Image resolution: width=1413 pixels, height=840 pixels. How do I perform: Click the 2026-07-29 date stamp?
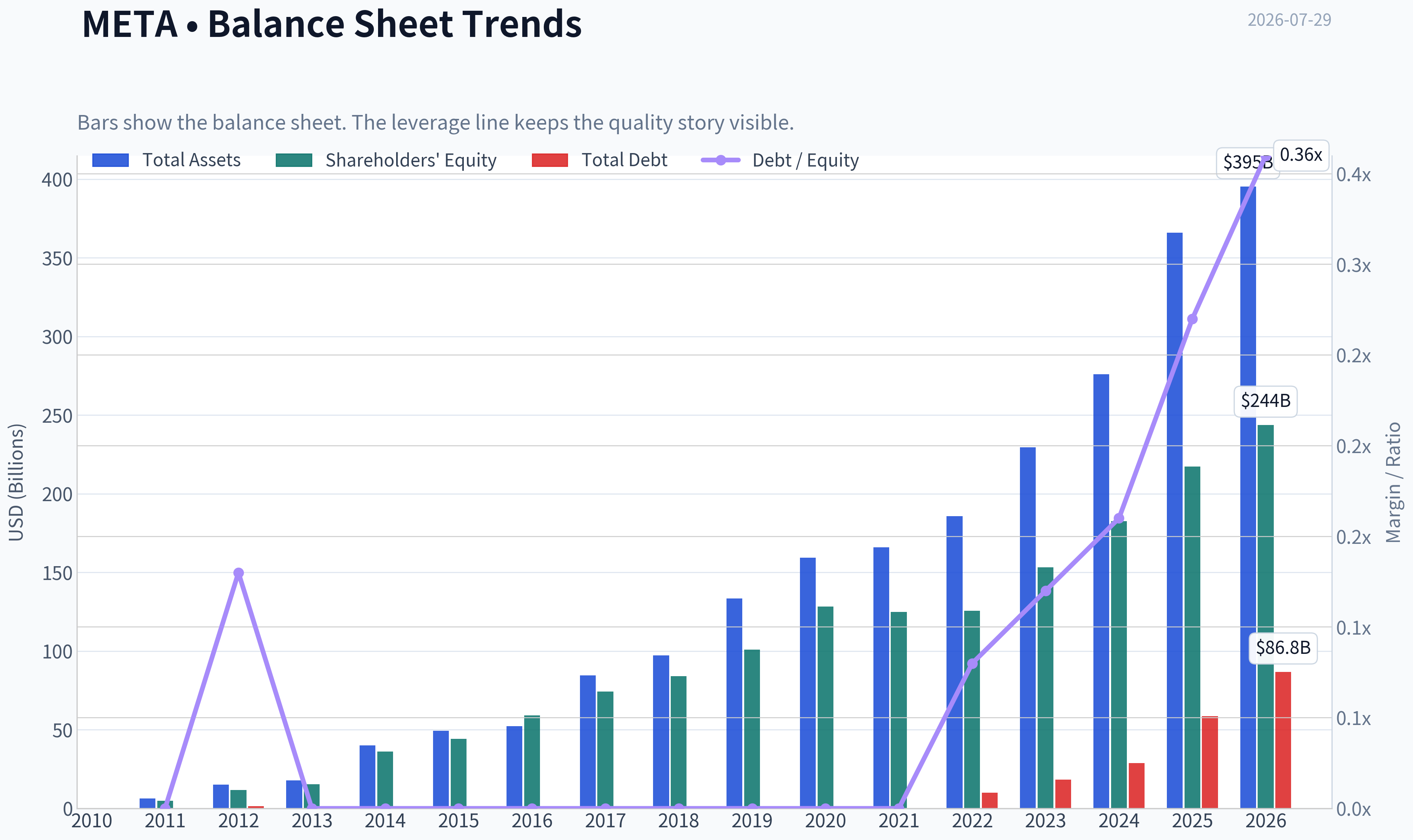pos(1289,20)
